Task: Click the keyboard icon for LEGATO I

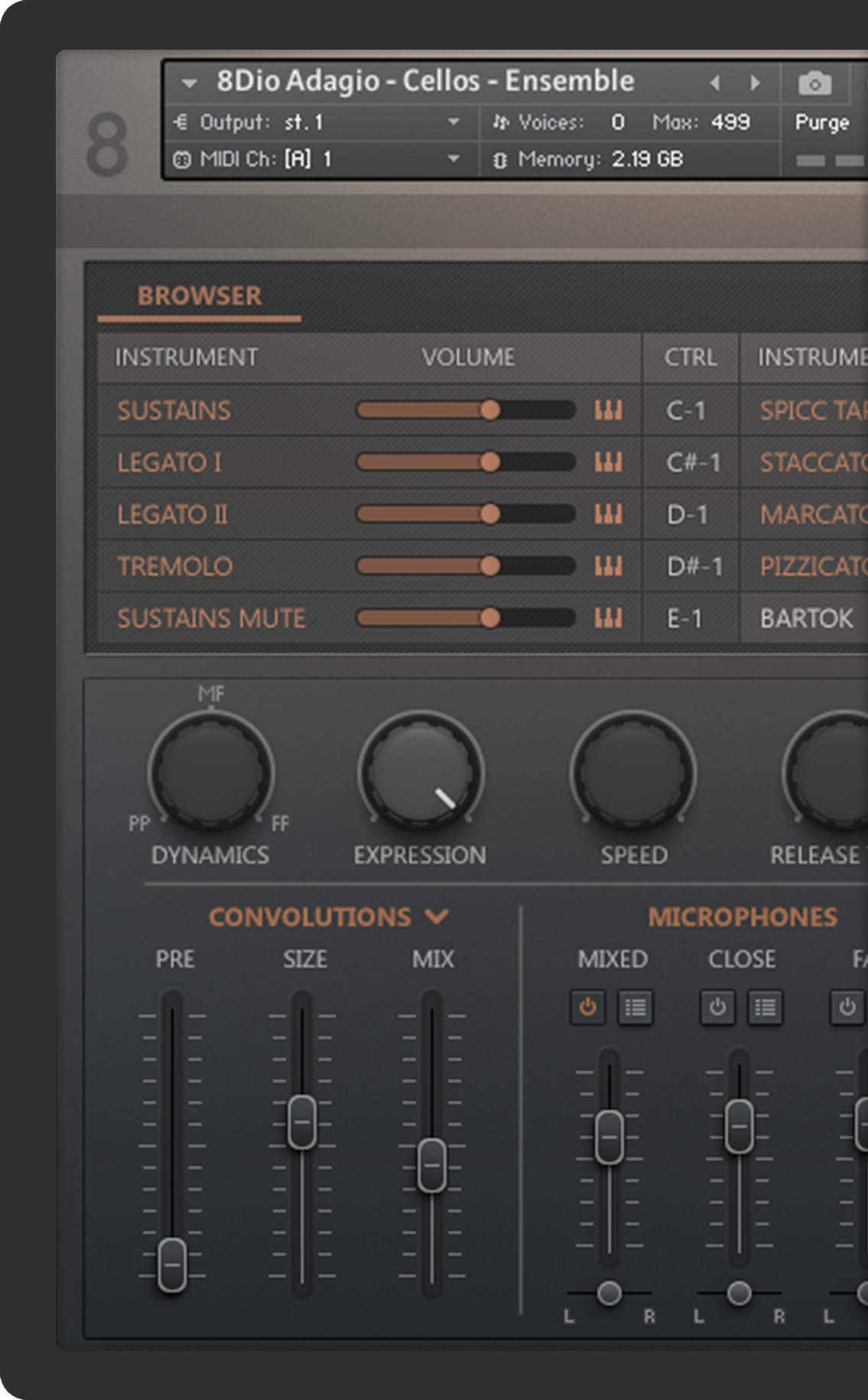Action: (609, 463)
